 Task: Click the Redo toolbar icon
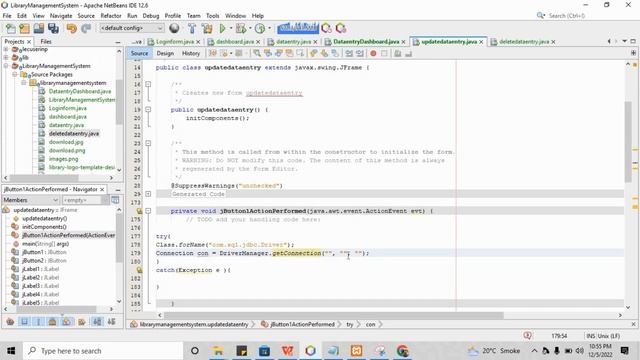86,28
